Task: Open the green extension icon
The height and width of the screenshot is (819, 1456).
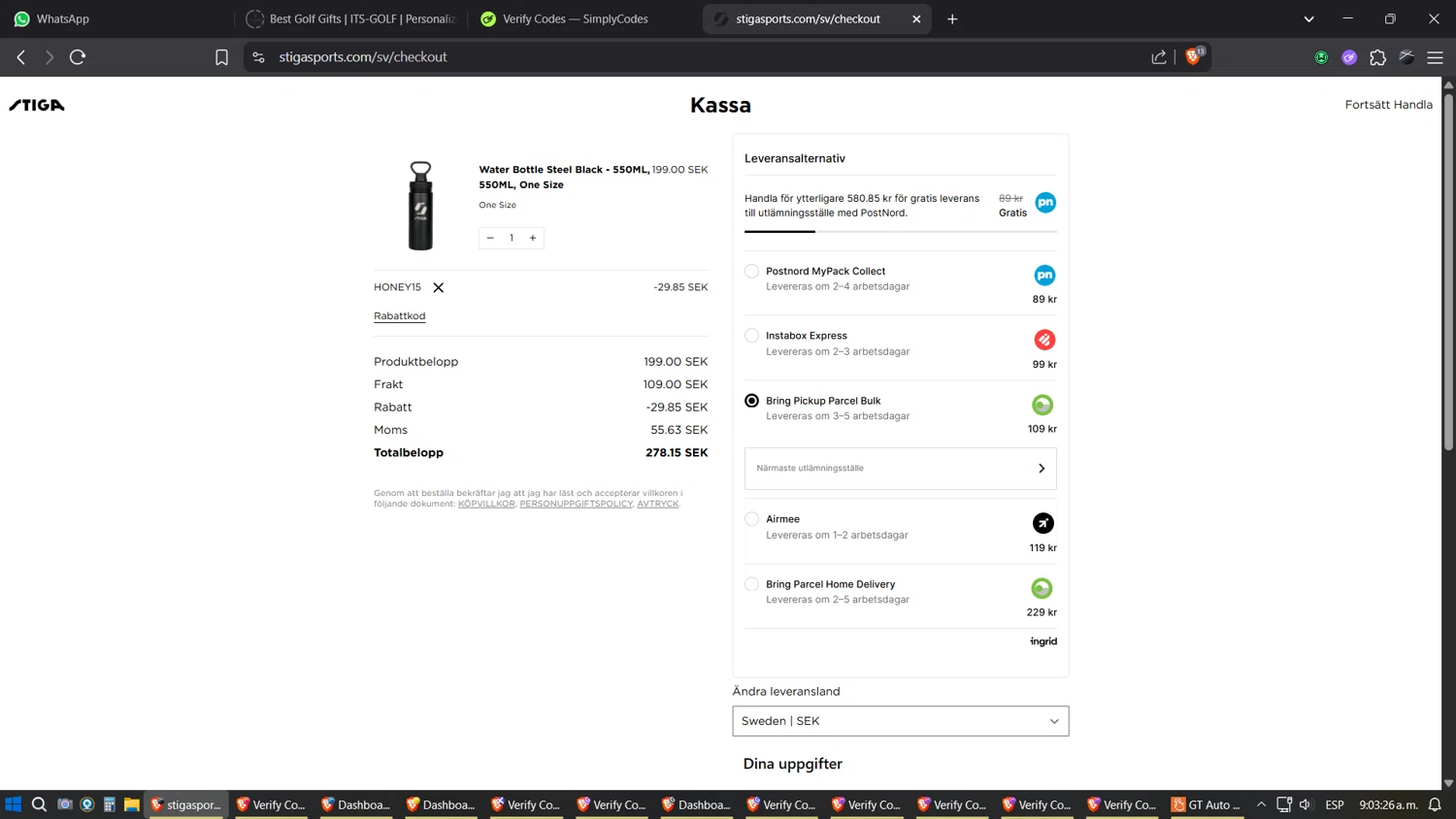Action: point(1321,57)
